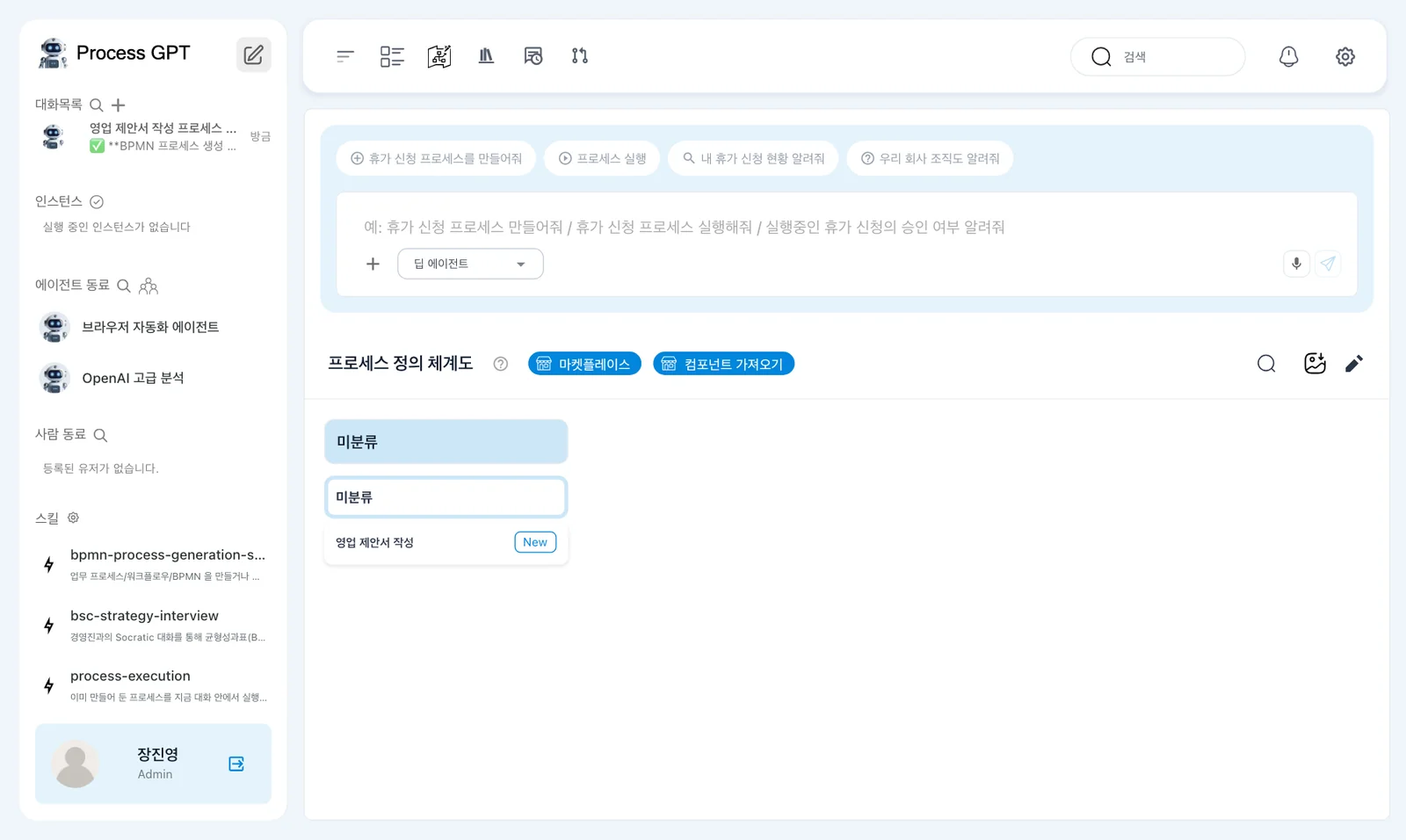Edit process definition map with pencil icon
The width and height of the screenshot is (1406, 840).
click(1354, 364)
